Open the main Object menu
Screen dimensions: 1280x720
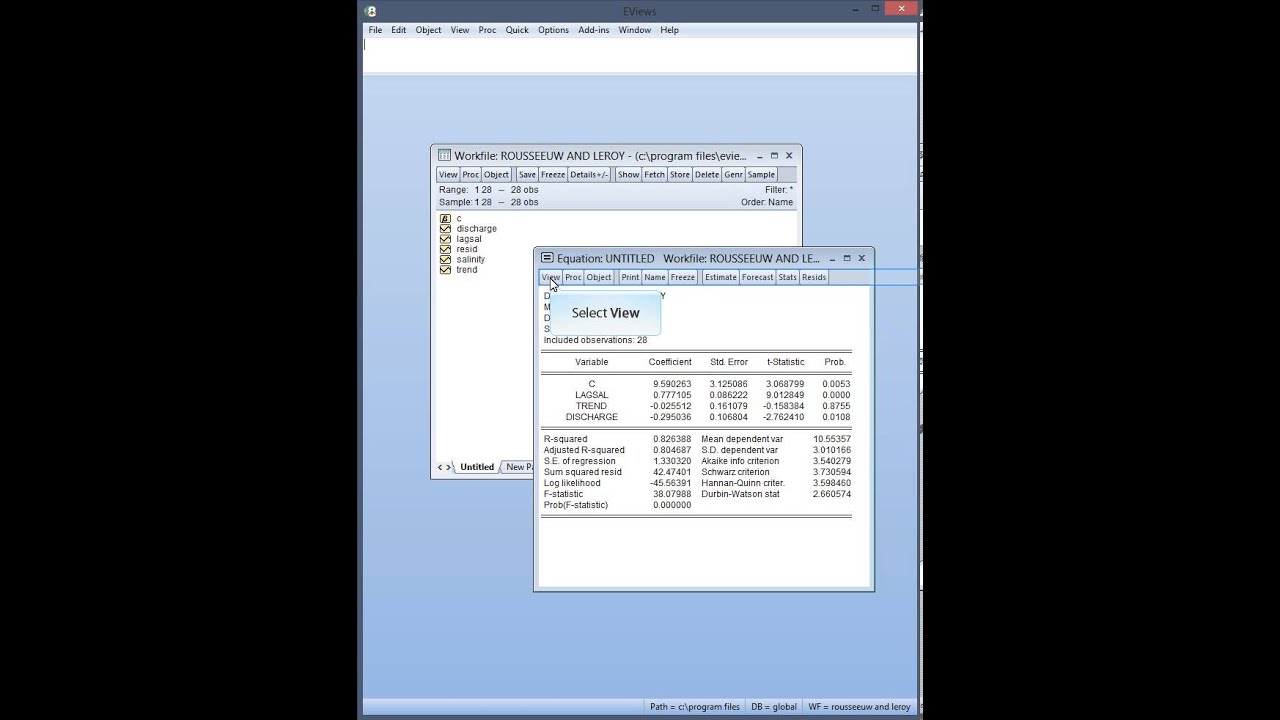click(428, 30)
